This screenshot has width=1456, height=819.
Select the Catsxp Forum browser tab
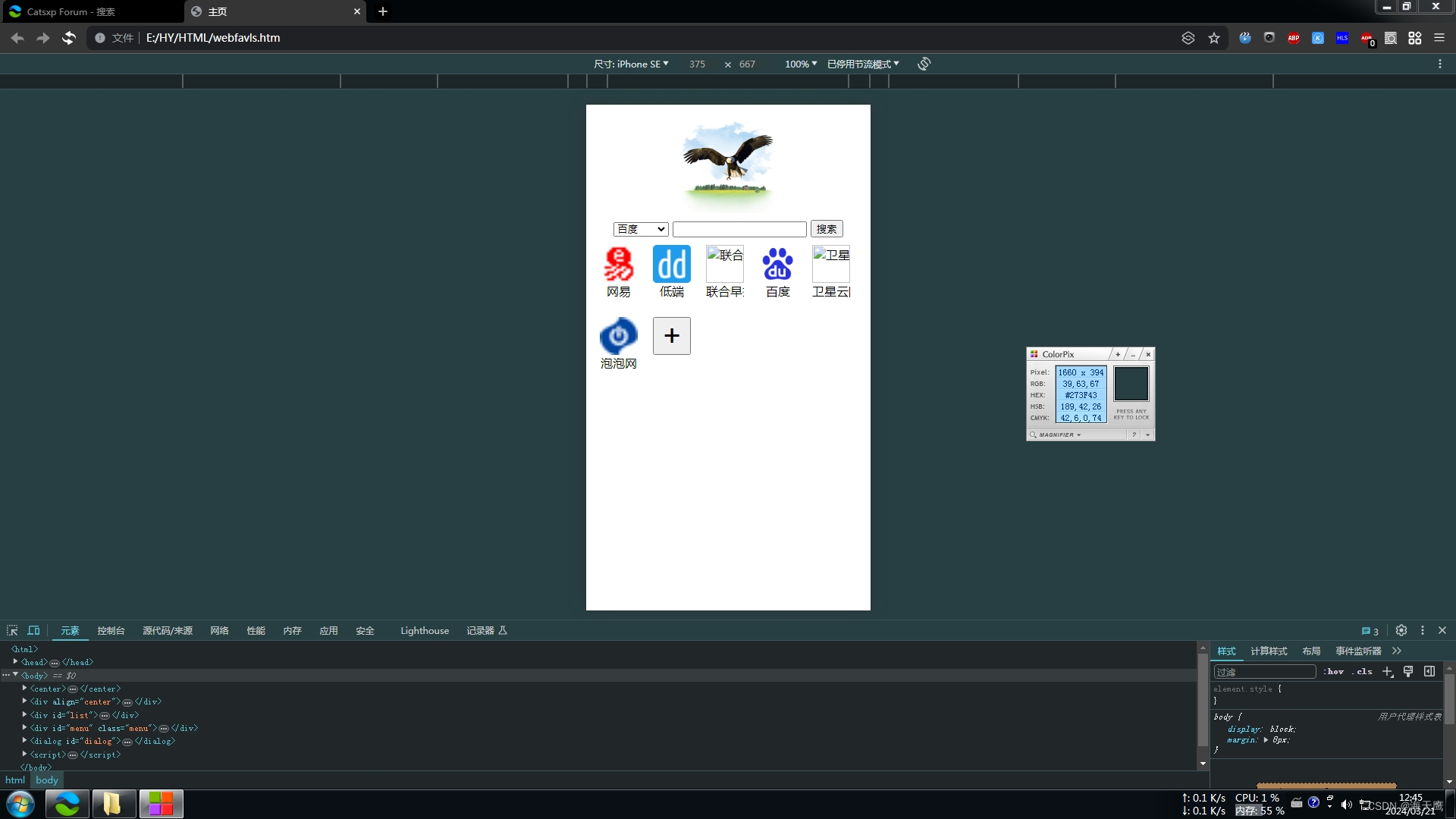(91, 11)
